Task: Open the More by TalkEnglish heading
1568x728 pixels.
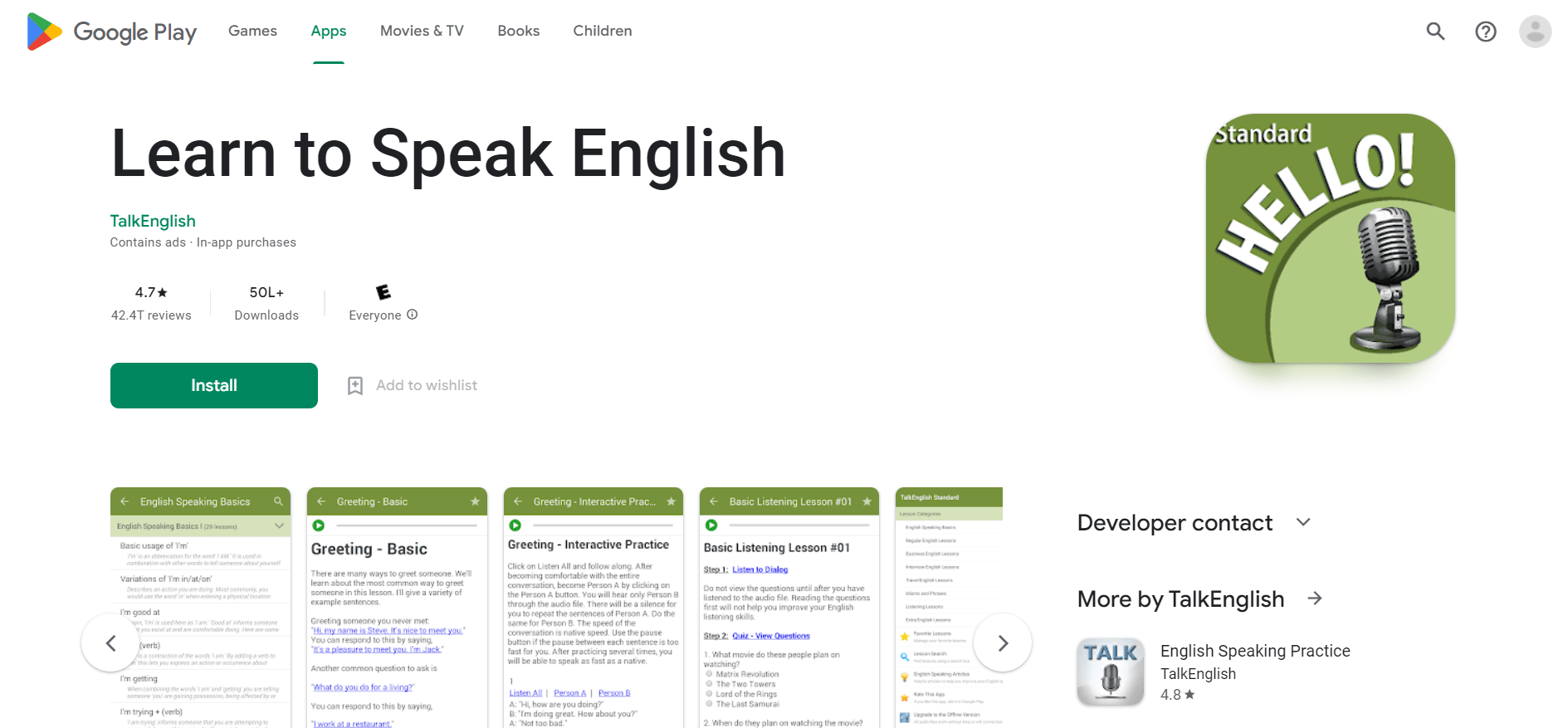Action: pos(1180,599)
